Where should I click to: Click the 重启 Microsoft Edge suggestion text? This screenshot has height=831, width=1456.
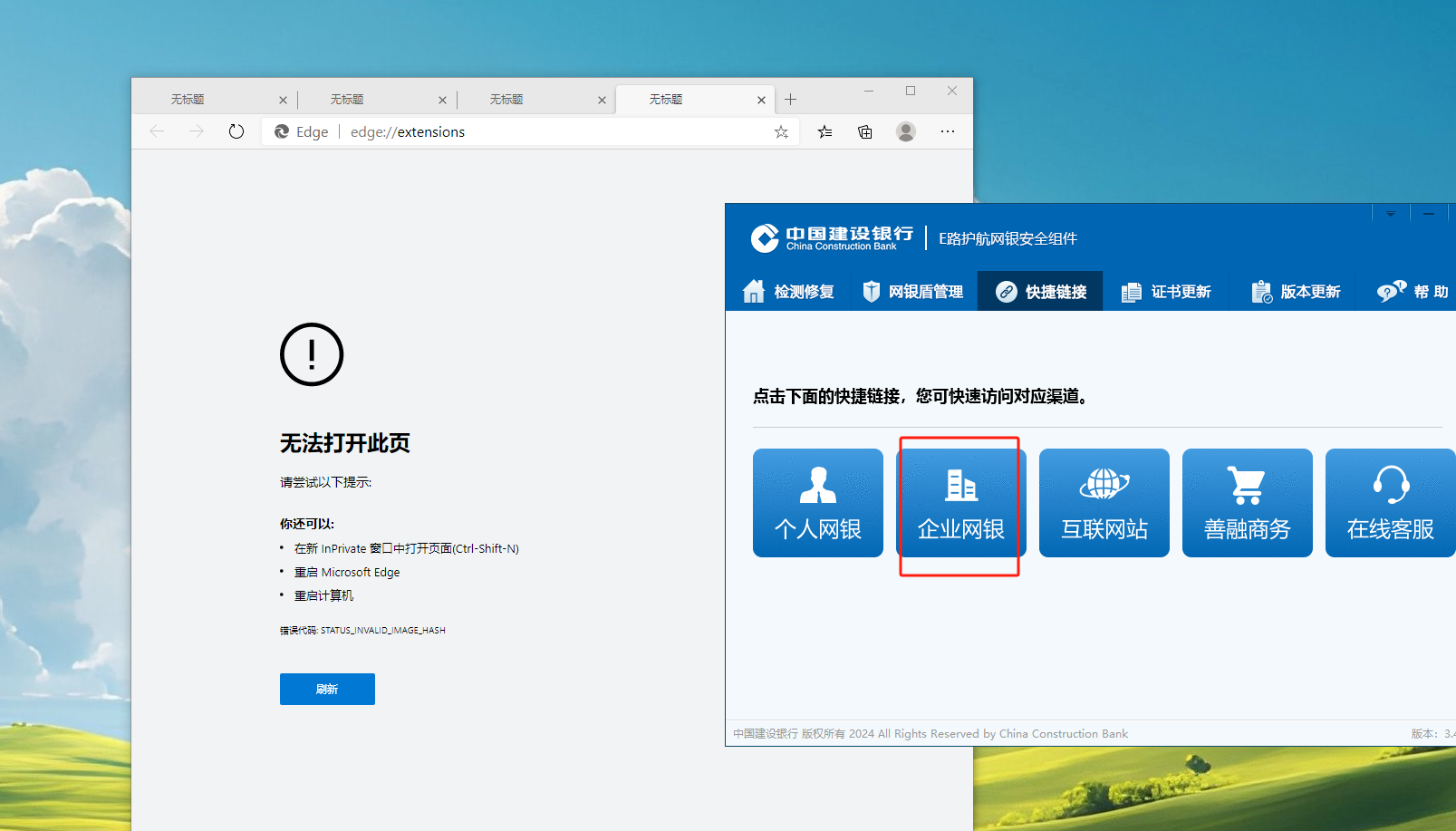click(347, 572)
